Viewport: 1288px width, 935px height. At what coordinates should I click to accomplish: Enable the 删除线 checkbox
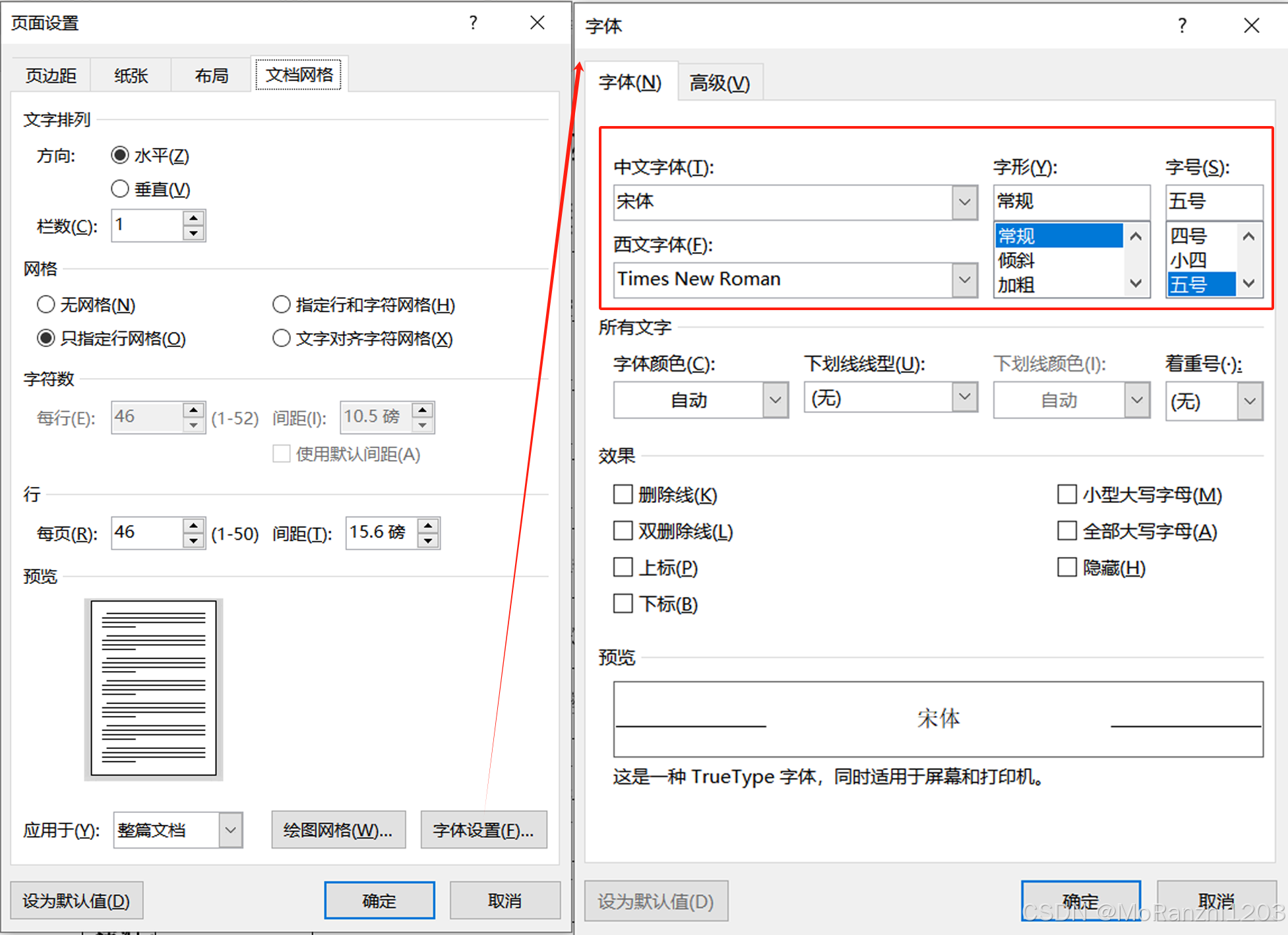(623, 494)
